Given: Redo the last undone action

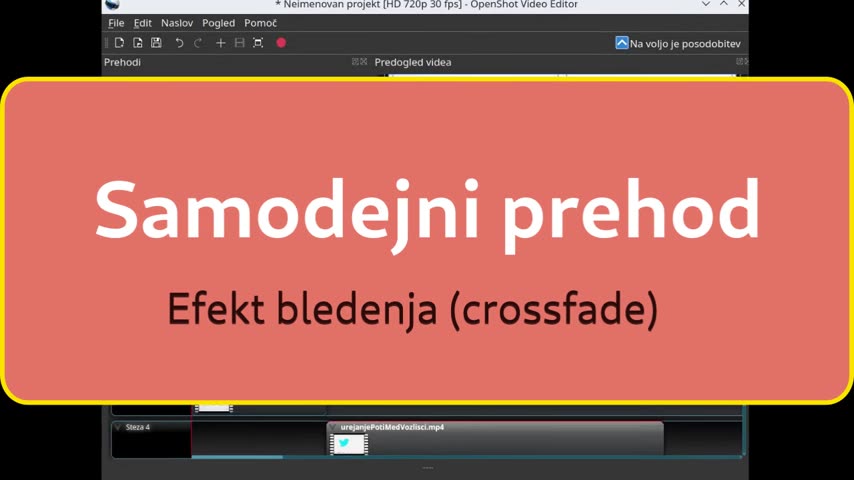Looking at the screenshot, I should pos(198,43).
